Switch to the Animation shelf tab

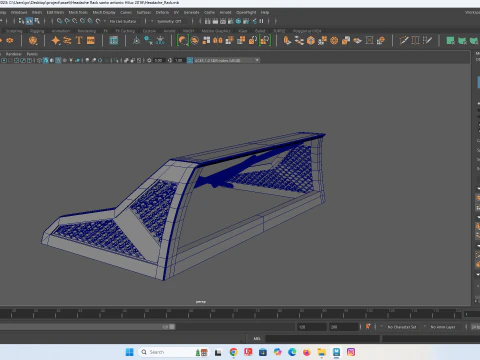(x=61, y=31)
